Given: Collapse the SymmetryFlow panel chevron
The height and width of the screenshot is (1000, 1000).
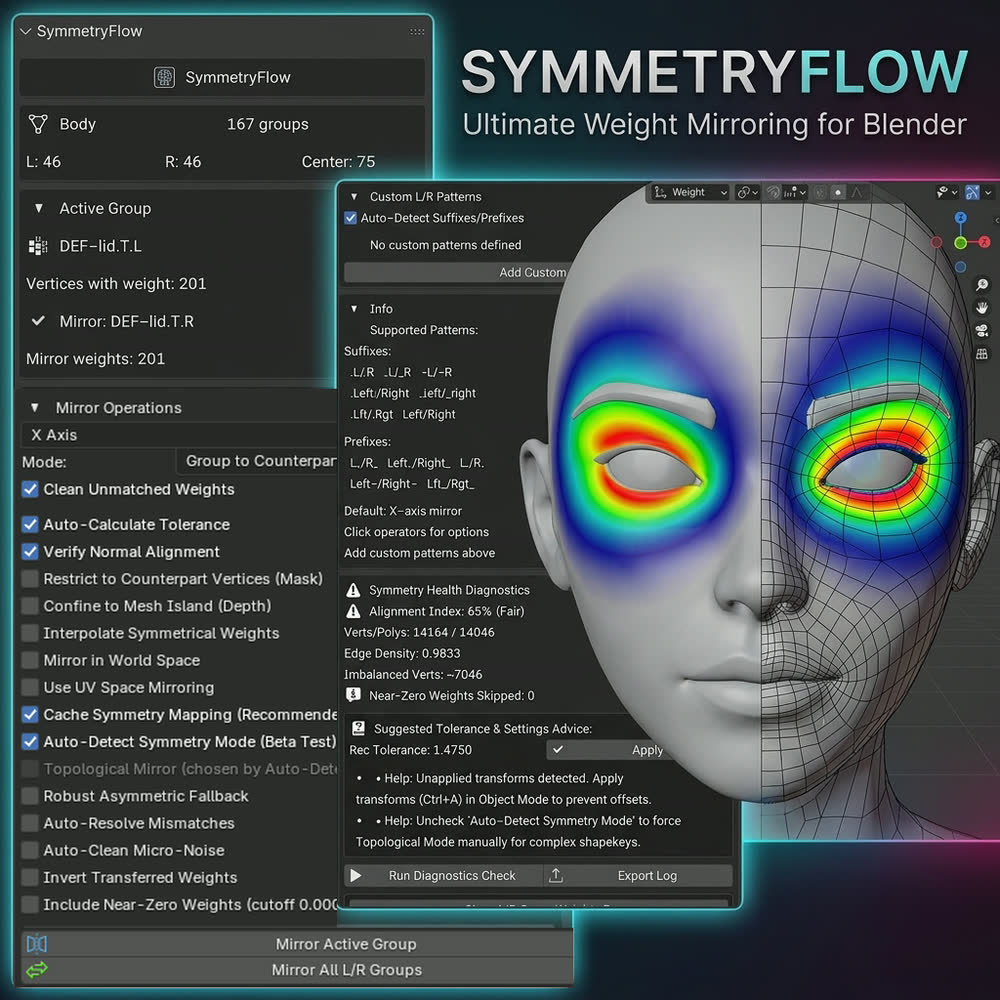Looking at the screenshot, I should point(26,31).
